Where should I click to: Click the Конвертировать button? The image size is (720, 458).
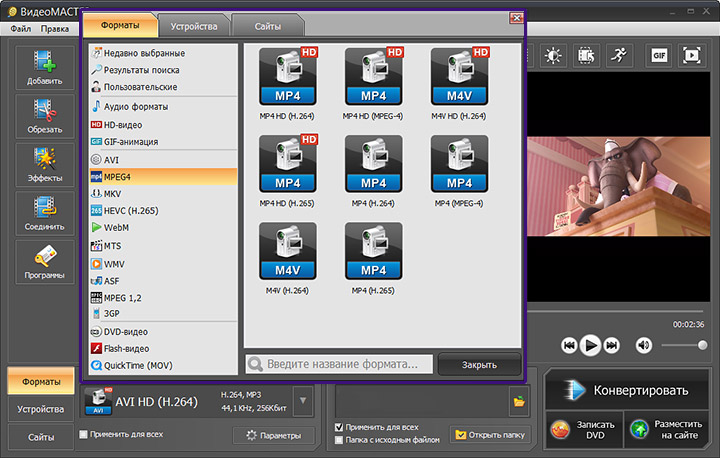point(627,390)
